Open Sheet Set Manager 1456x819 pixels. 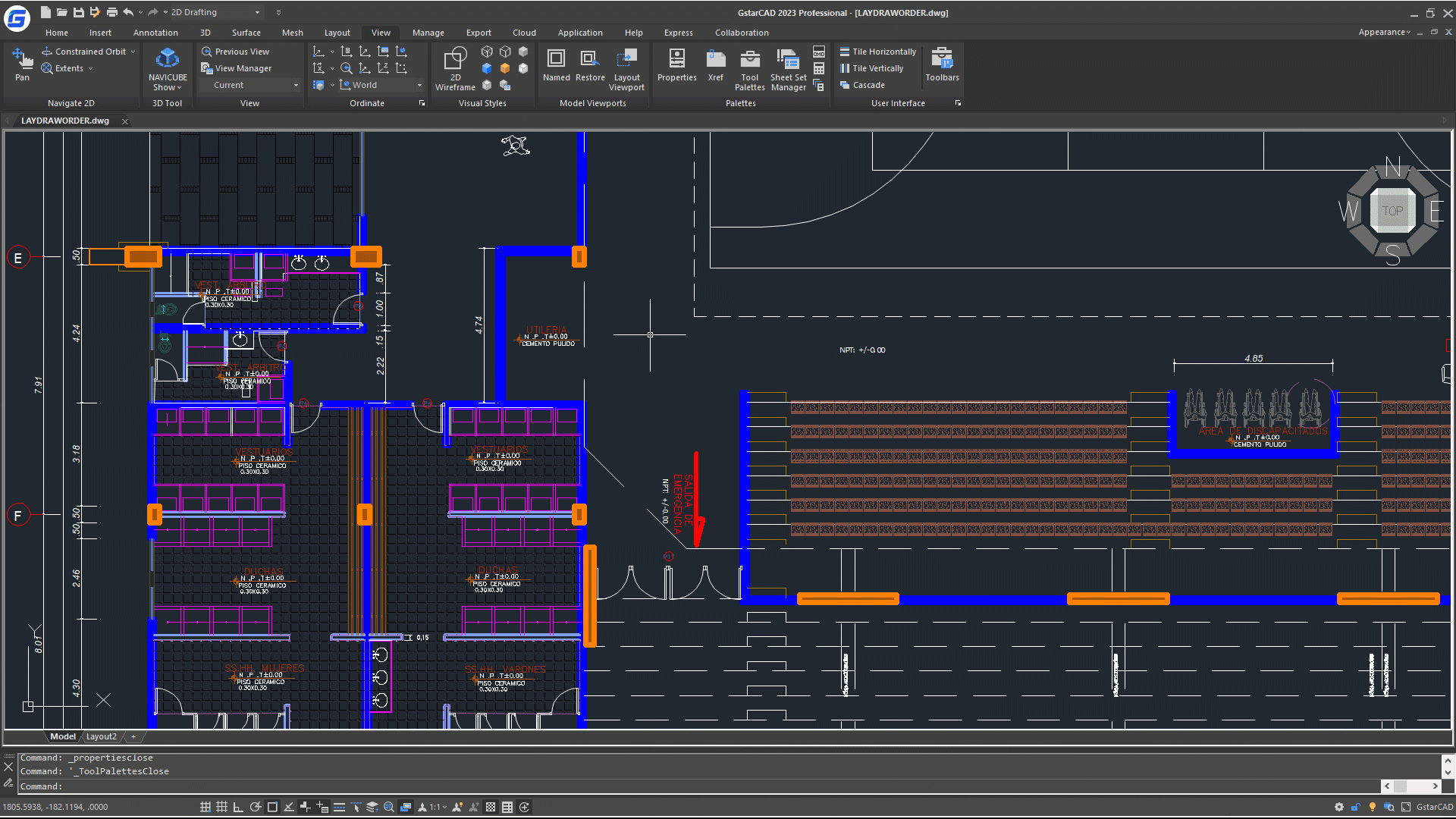(788, 68)
